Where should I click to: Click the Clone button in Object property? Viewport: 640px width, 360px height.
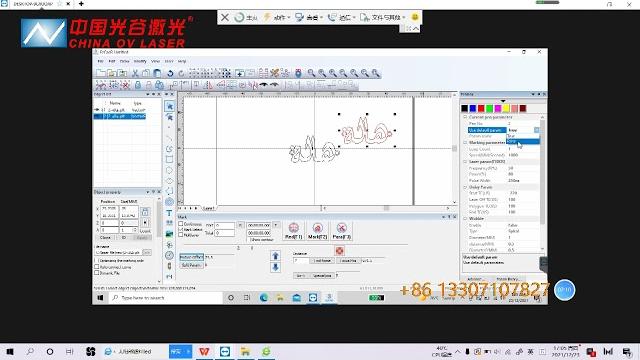[x=105, y=238]
